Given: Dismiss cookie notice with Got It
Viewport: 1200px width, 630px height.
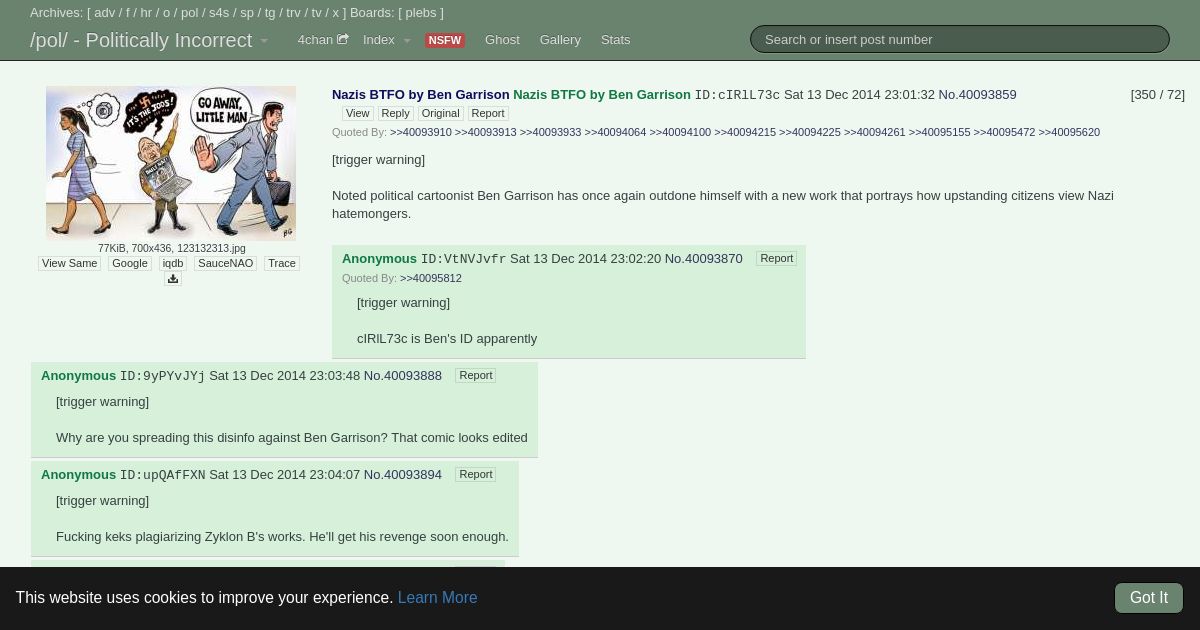Looking at the screenshot, I should (1149, 598).
